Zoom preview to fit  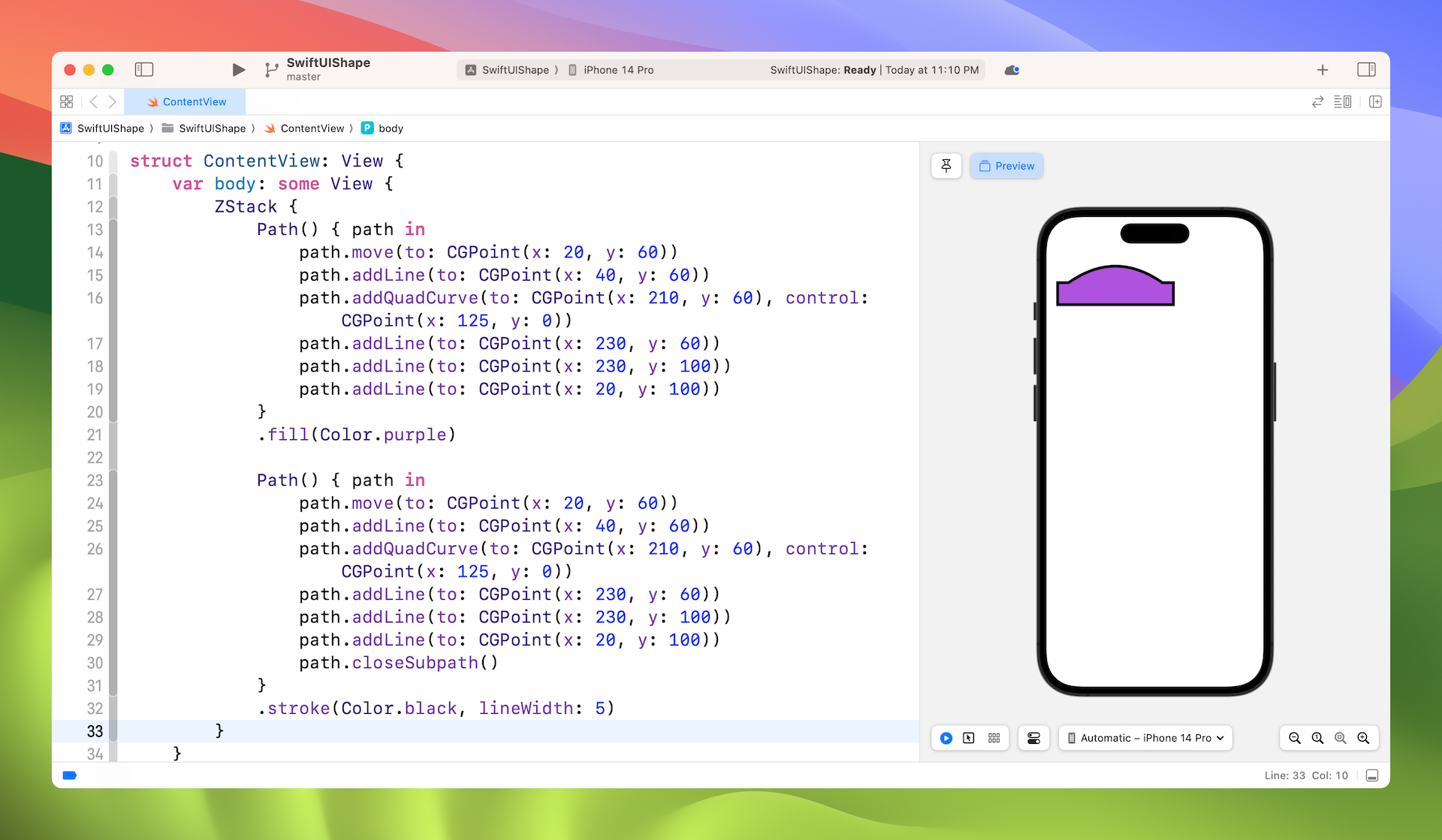point(1341,738)
